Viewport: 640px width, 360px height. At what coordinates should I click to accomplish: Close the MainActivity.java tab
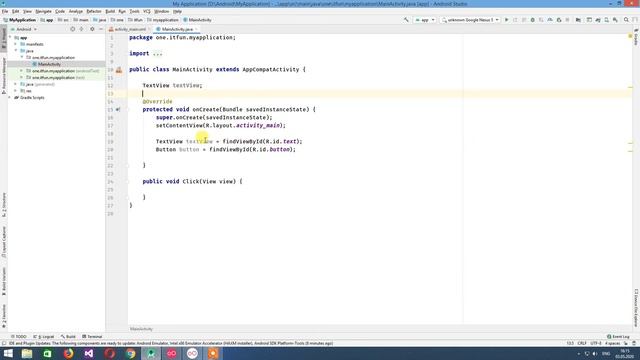coord(196,29)
